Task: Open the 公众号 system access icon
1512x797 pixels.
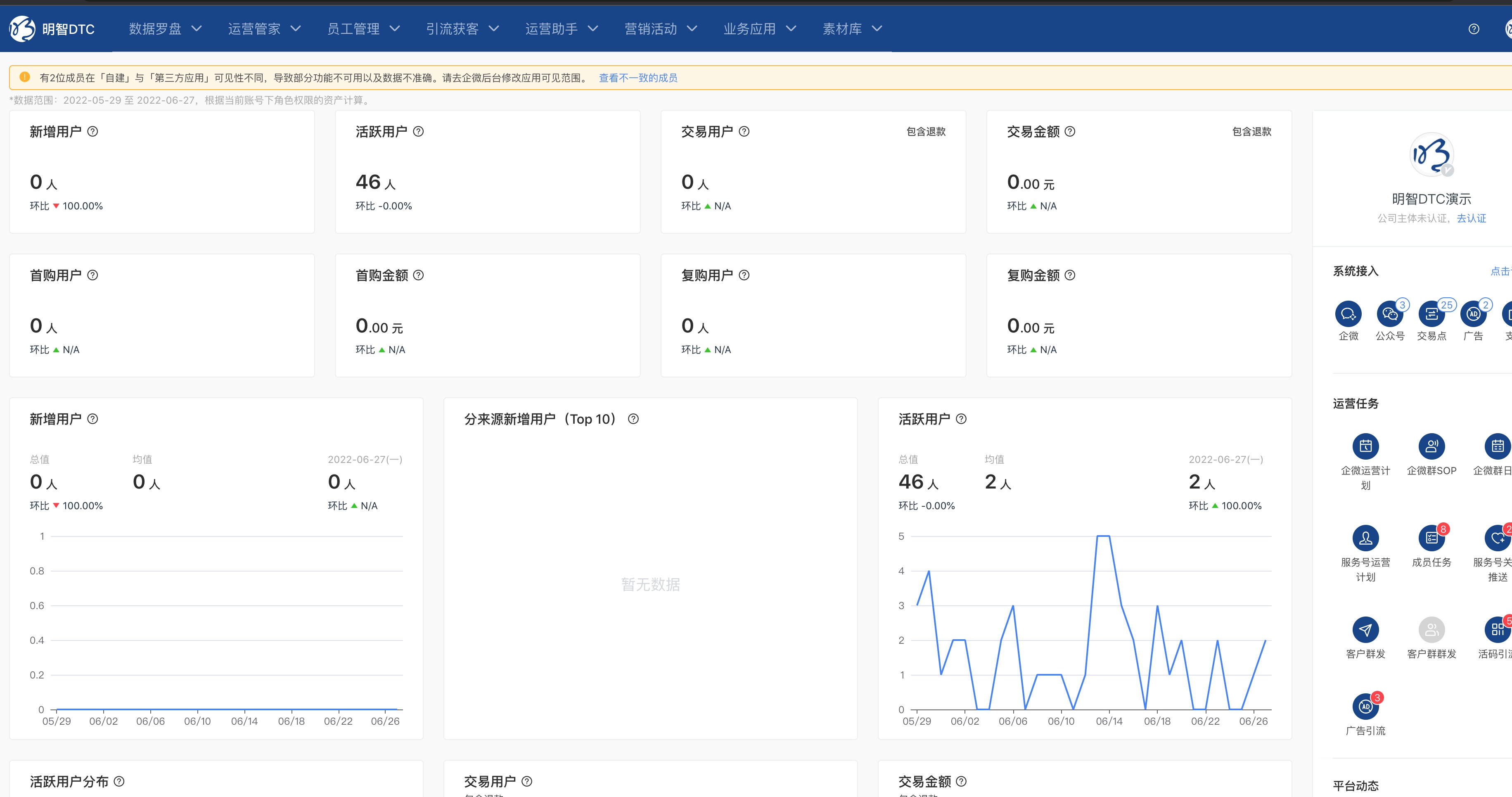Action: (x=1390, y=313)
